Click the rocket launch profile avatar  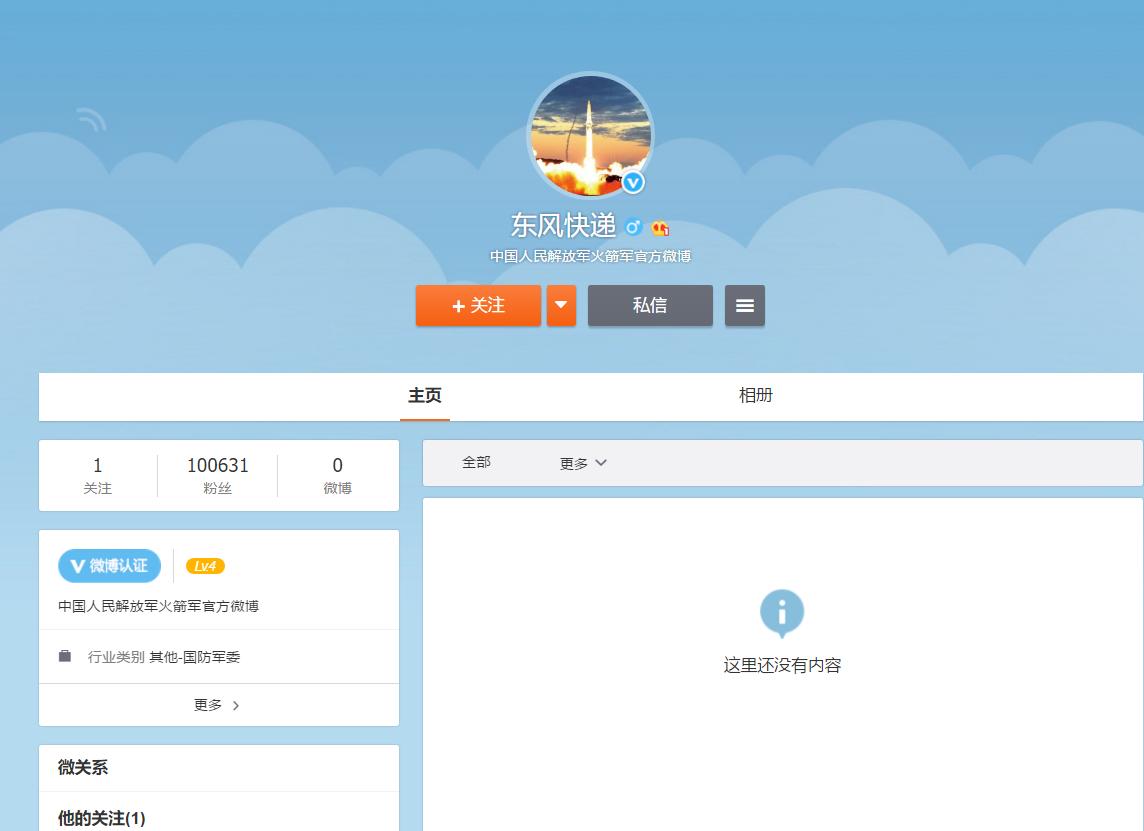point(590,135)
